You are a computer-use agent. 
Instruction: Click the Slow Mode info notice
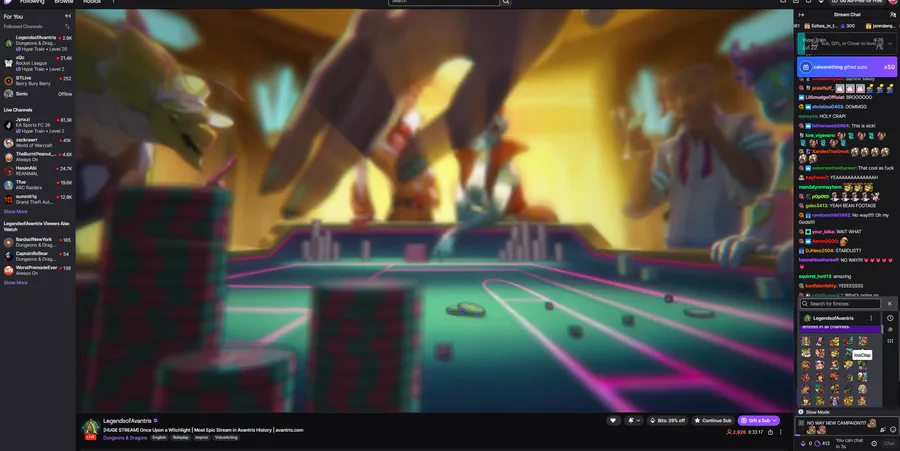click(814, 412)
